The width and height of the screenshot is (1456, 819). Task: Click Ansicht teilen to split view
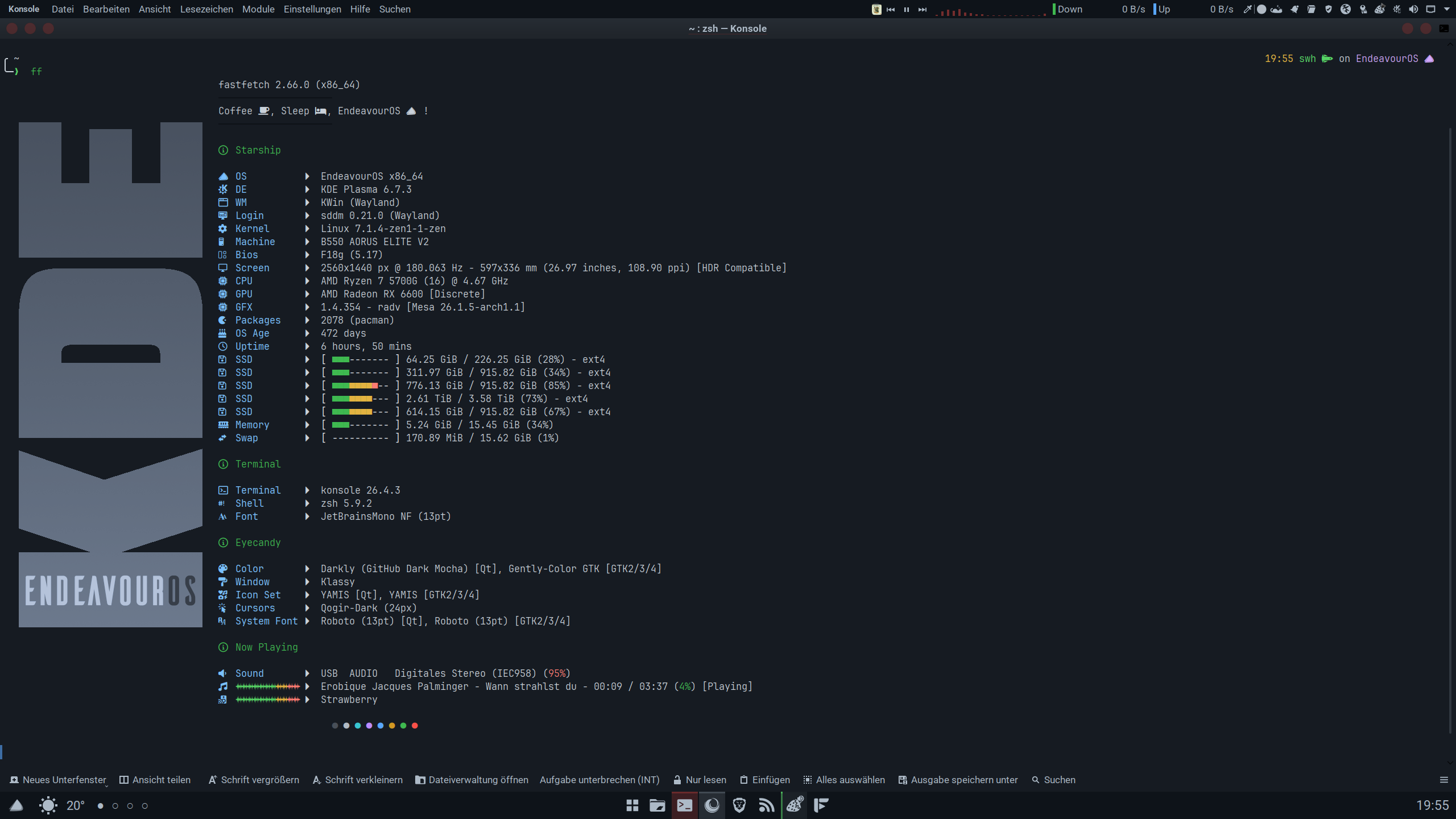155,780
